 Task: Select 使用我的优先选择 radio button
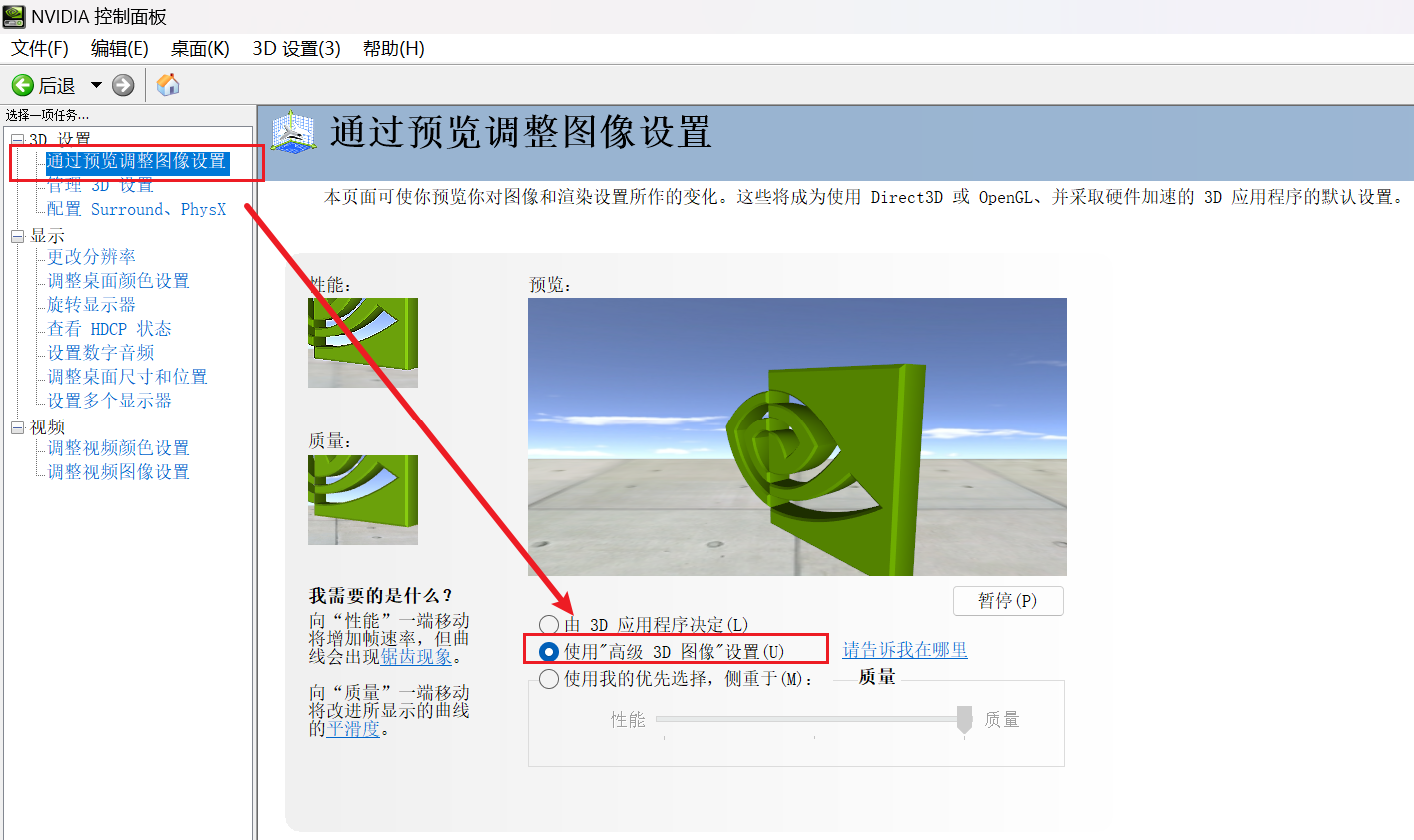(549, 679)
